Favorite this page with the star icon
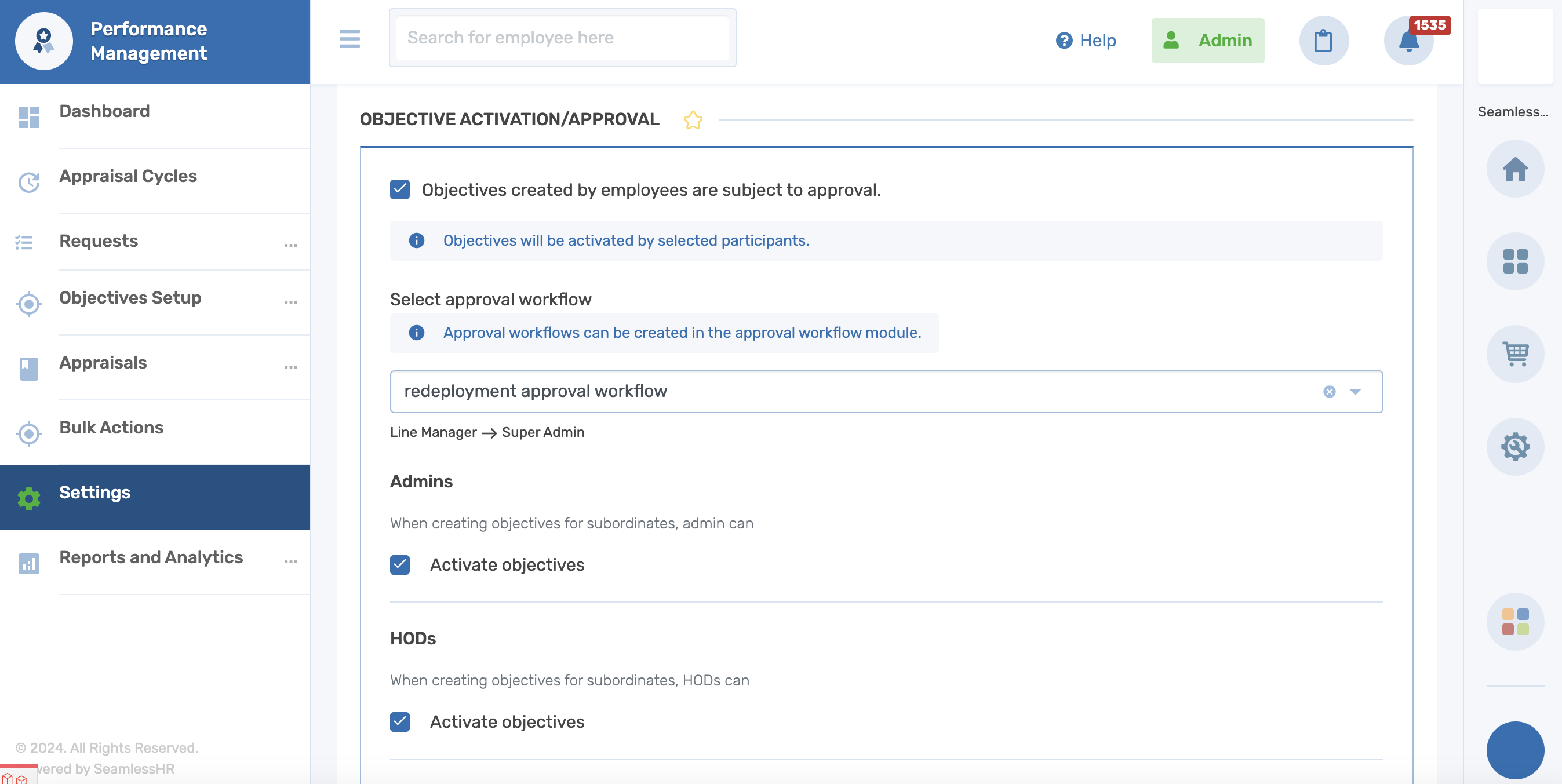The width and height of the screenshot is (1562, 784). tap(693, 120)
